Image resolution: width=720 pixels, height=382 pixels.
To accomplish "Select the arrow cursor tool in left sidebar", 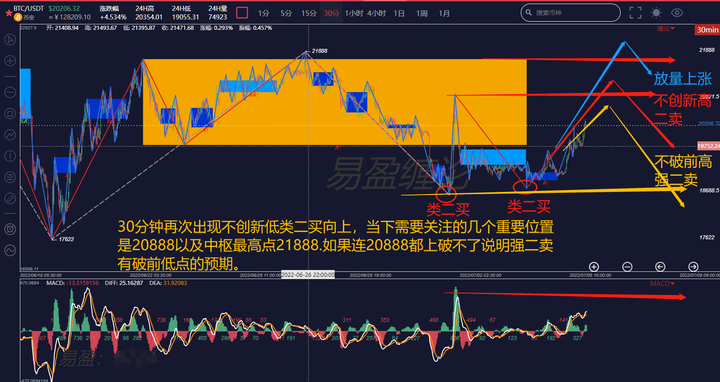I will 10,40.
